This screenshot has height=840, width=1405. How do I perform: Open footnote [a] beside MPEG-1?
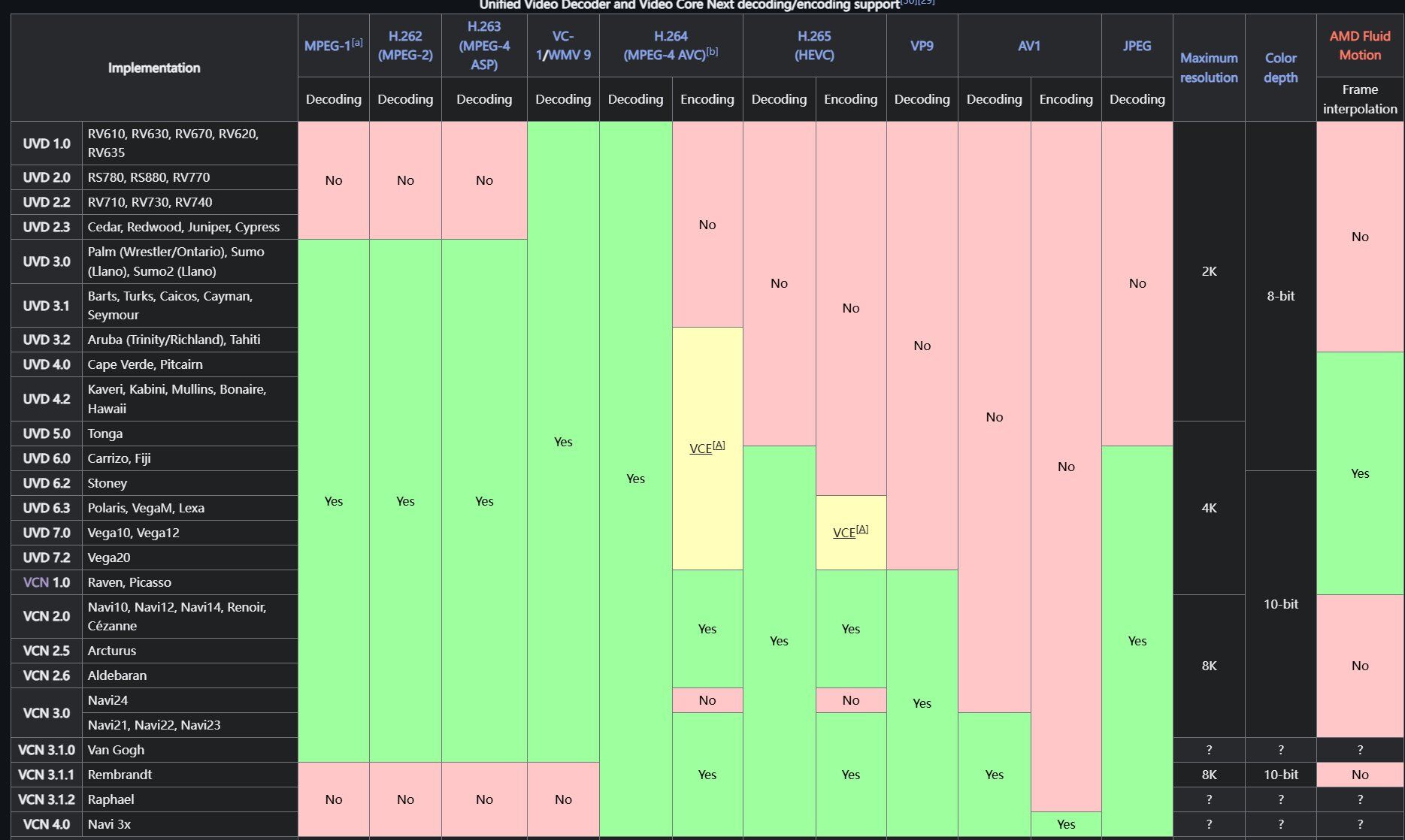click(357, 43)
